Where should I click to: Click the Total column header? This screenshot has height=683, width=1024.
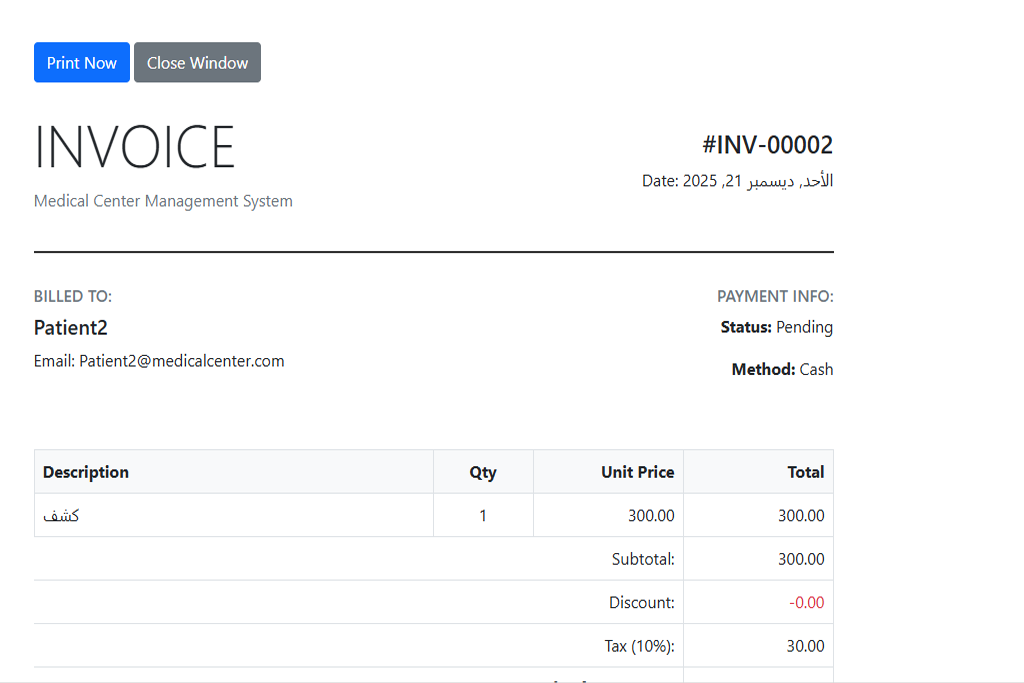coord(805,472)
